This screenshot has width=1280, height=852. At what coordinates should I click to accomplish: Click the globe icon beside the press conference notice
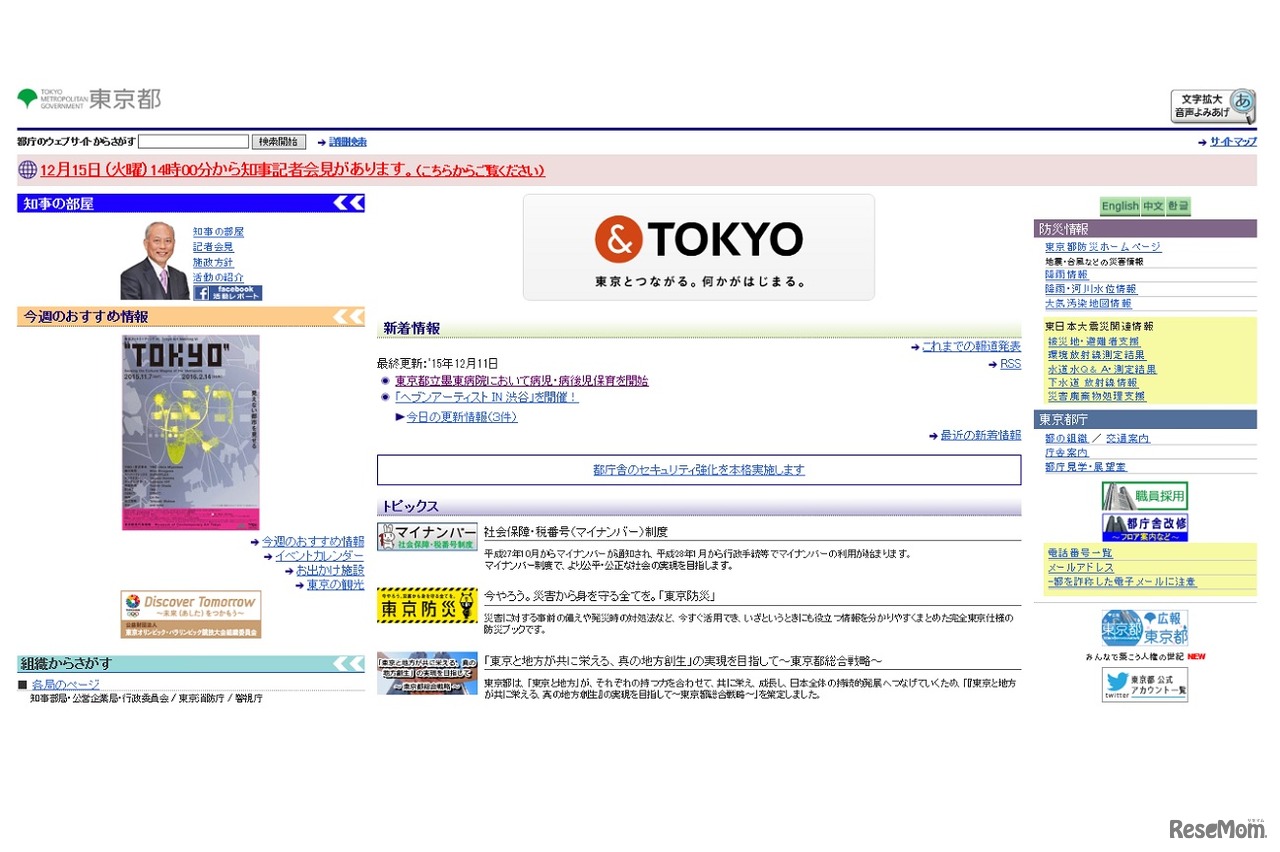click(25, 170)
